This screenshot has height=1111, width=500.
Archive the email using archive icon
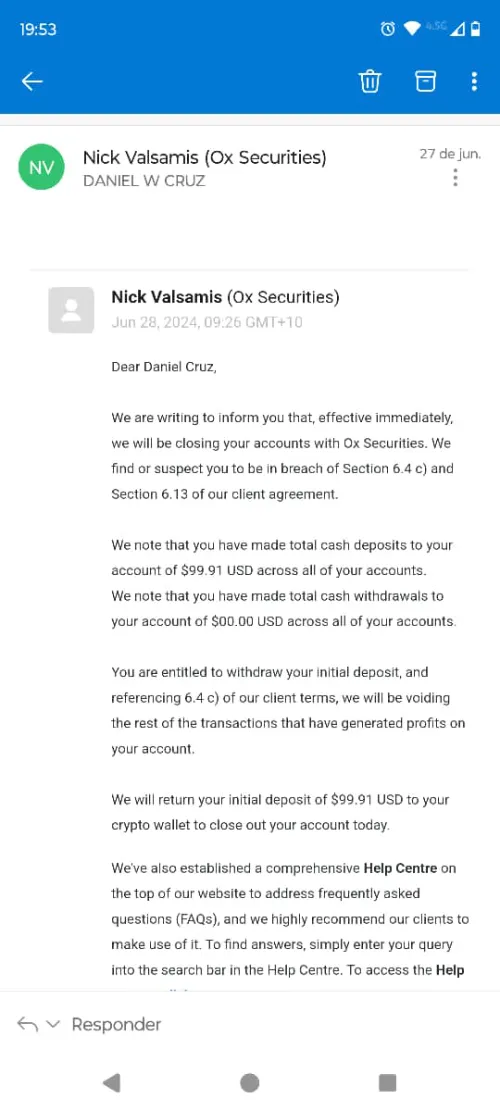(x=424, y=82)
